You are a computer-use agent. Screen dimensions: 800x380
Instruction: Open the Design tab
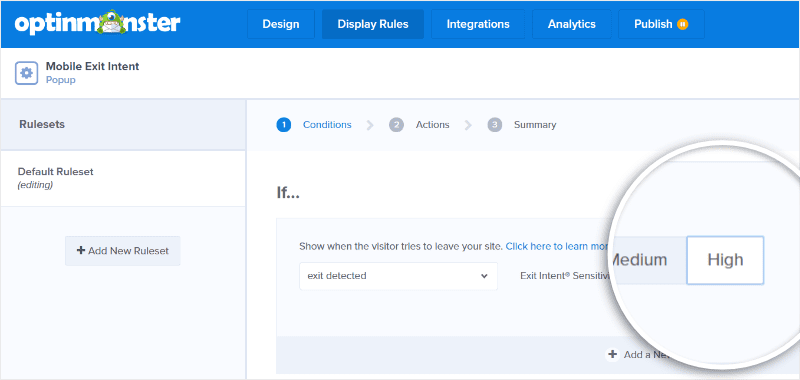[281, 24]
